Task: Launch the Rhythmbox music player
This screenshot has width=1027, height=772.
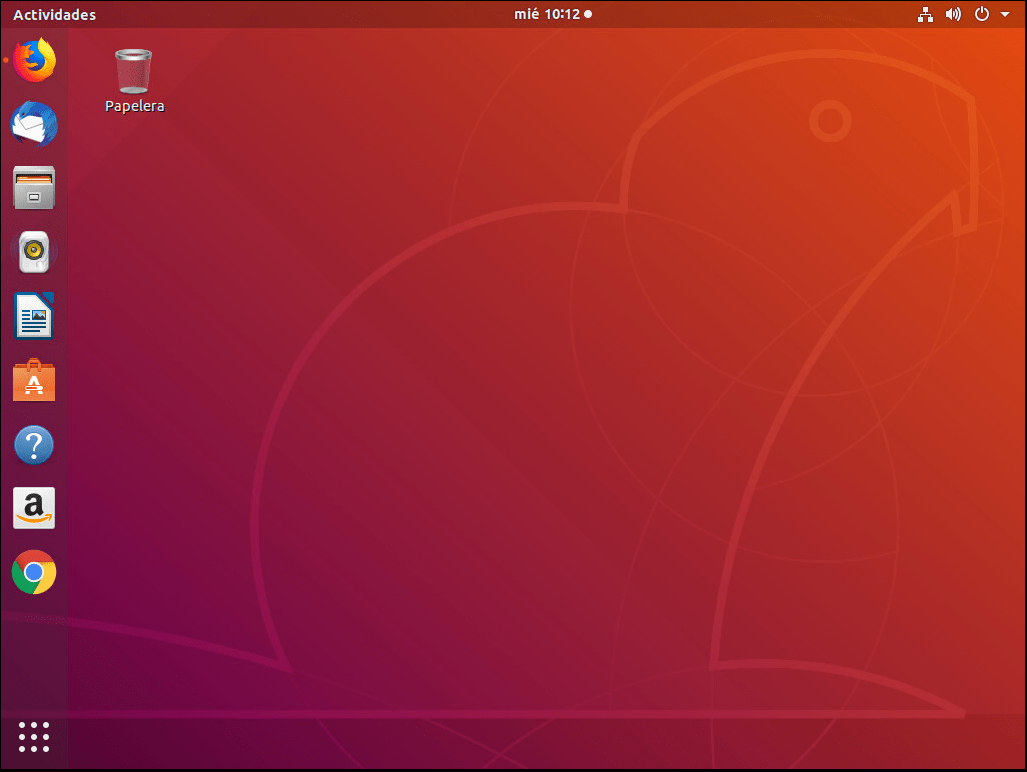Action: point(33,252)
